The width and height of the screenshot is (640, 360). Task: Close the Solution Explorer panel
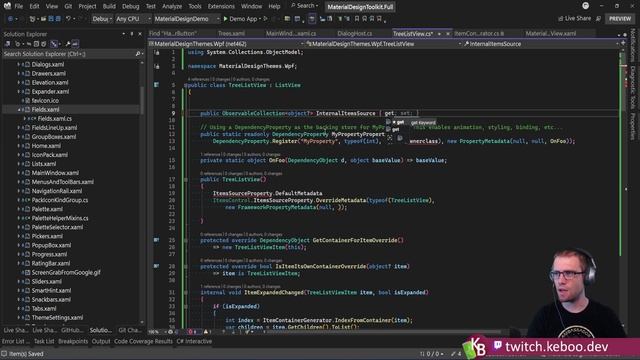140,34
